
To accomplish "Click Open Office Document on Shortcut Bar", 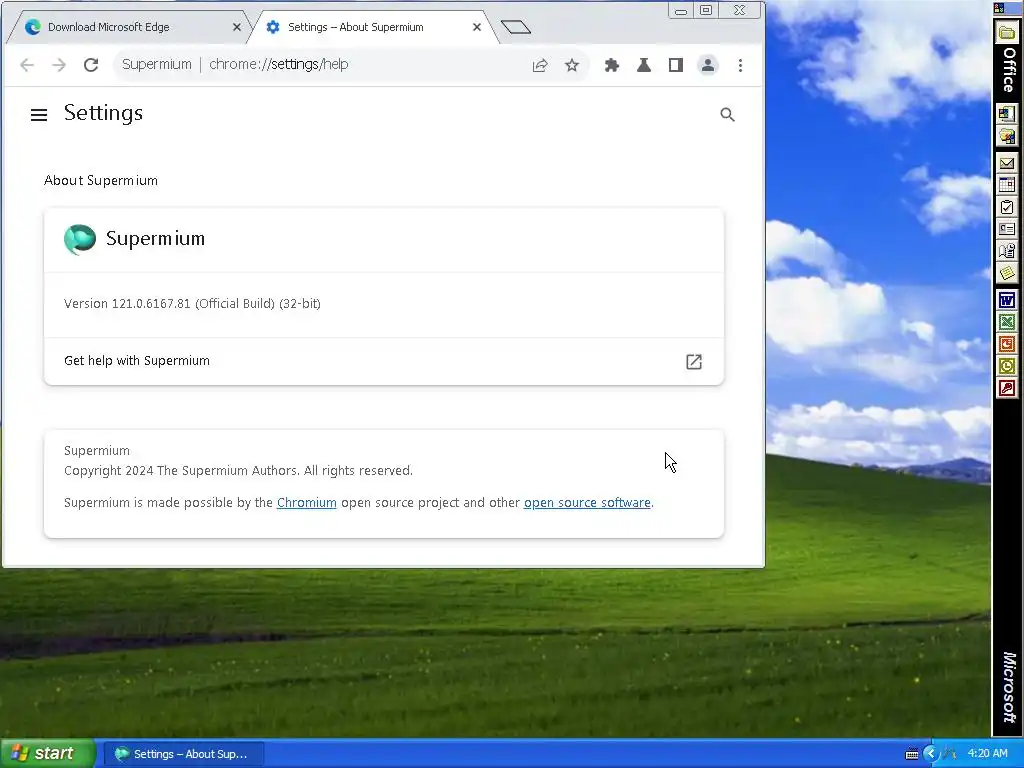I will [x=1006, y=136].
